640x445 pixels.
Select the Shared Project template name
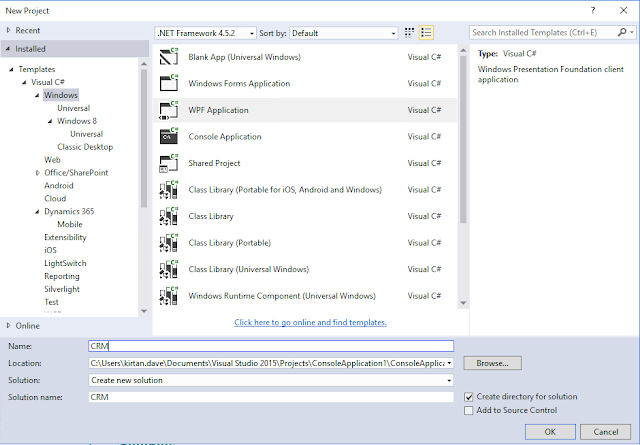[214, 163]
